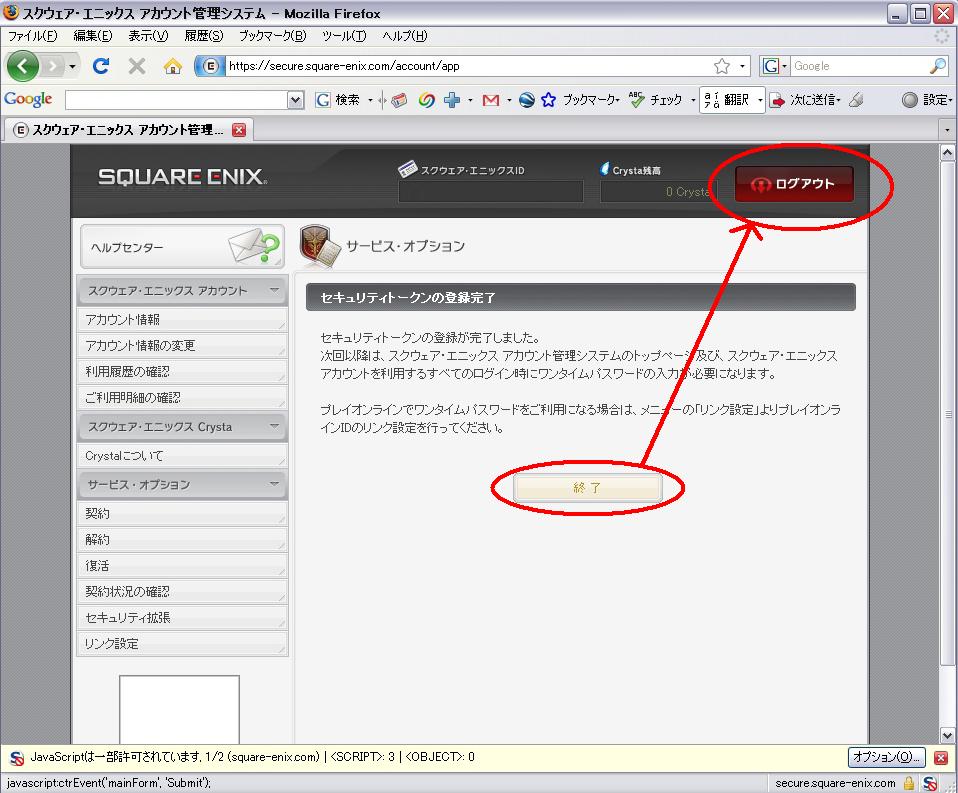
Task: Collapse the サービス・オプション sidebar section
Action: click(x=274, y=484)
